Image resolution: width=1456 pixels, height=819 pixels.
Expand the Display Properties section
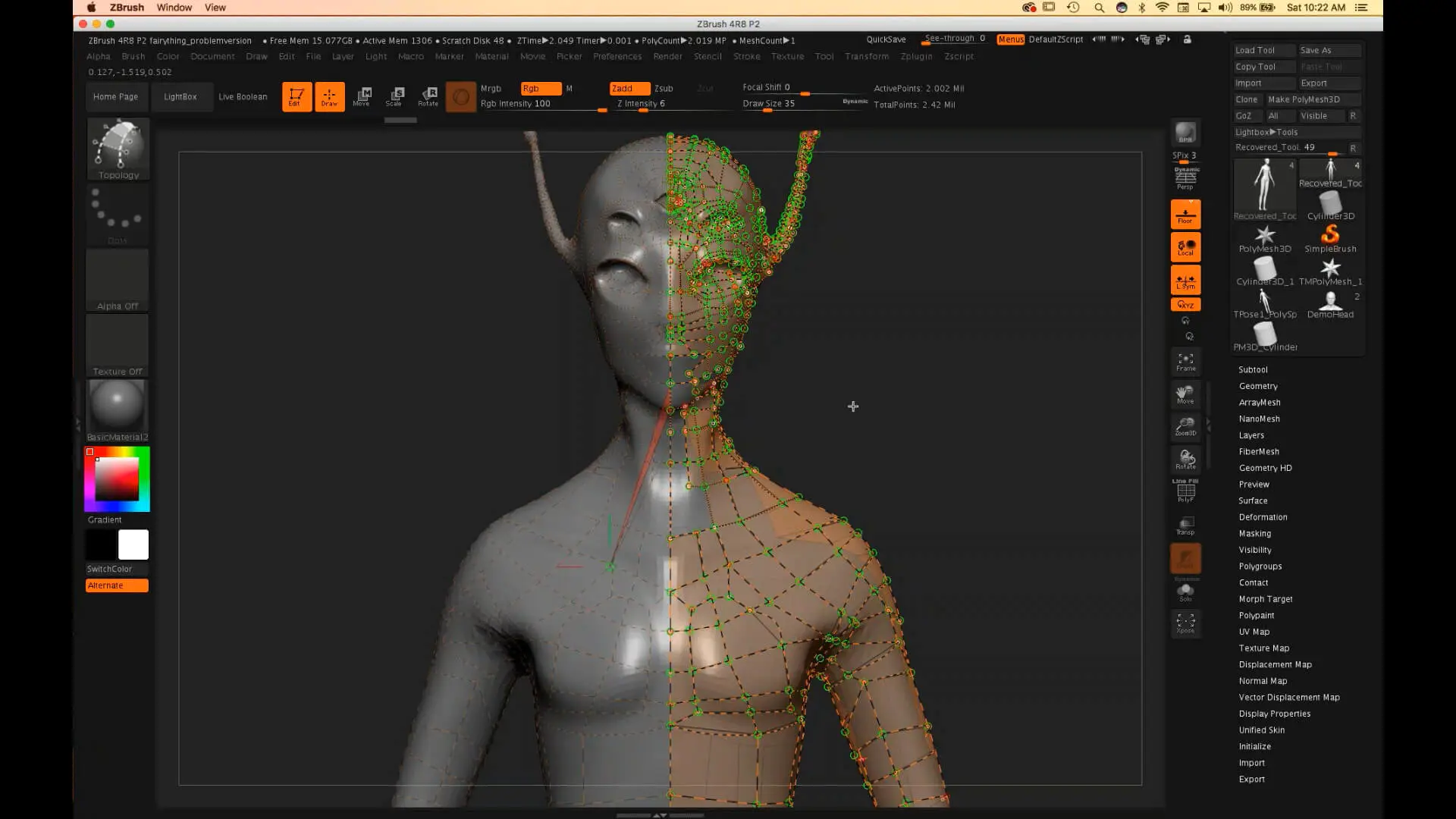coord(1274,714)
